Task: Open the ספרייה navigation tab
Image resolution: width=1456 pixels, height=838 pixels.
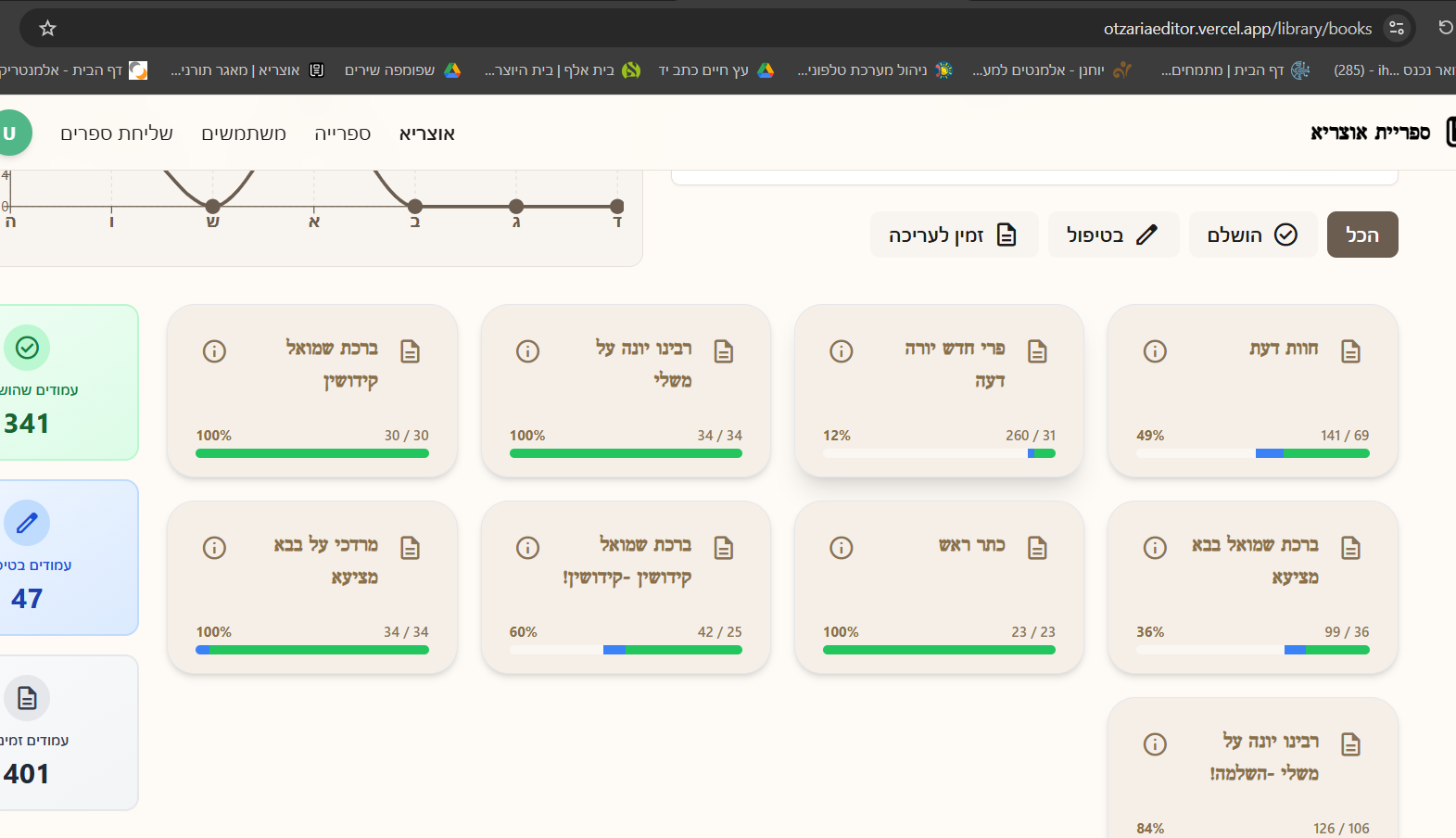Action: tap(342, 133)
